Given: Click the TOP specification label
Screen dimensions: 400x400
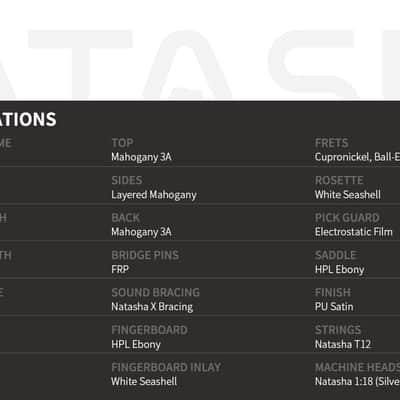Looking at the screenshot, I should (122, 143).
